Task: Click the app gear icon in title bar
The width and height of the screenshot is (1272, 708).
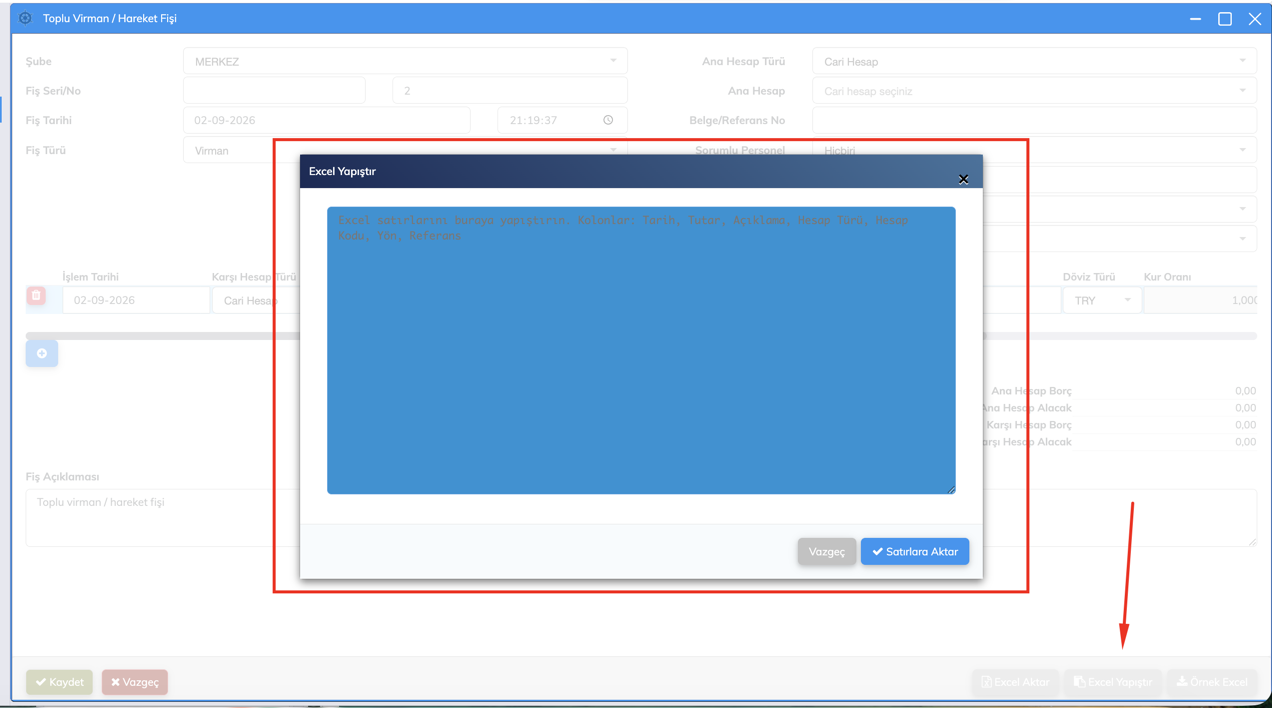Action: [x=26, y=18]
